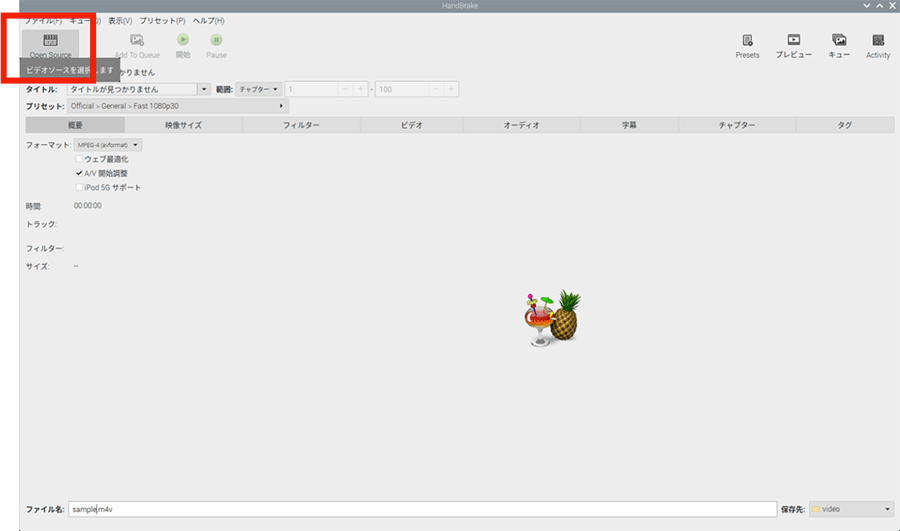
Task: Toggle the iPod 5G サポート checkbox
Action: [79, 188]
